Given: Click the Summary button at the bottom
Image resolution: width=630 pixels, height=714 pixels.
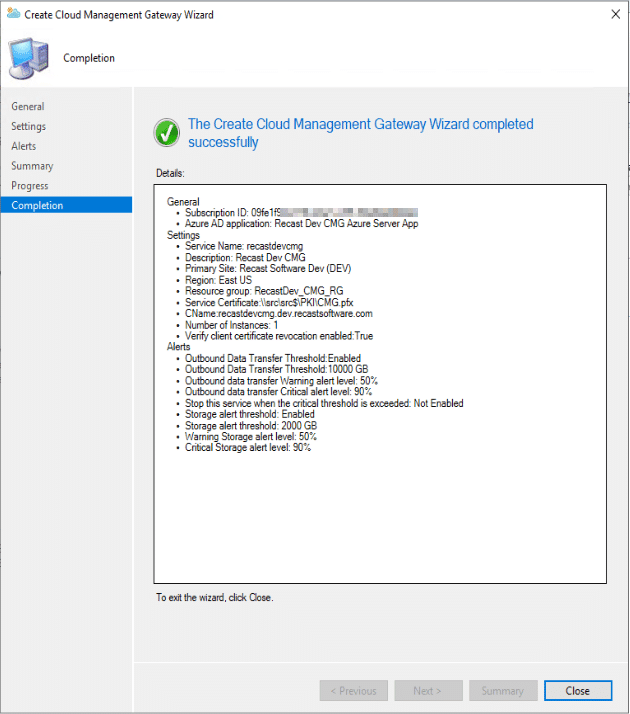Looking at the screenshot, I should click(x=502, y=690).
